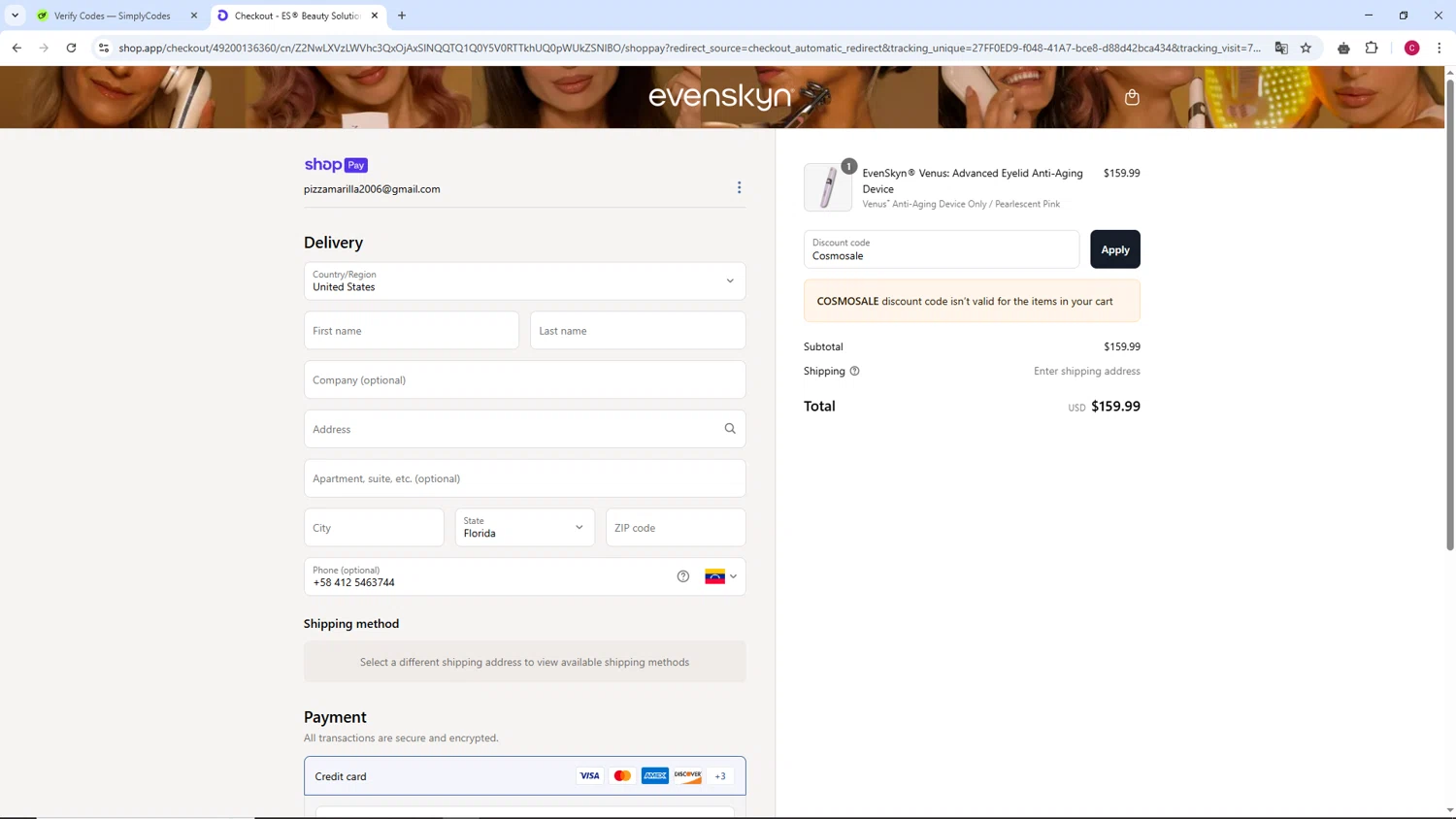Click the browser address bar URL

pos(689,48)
